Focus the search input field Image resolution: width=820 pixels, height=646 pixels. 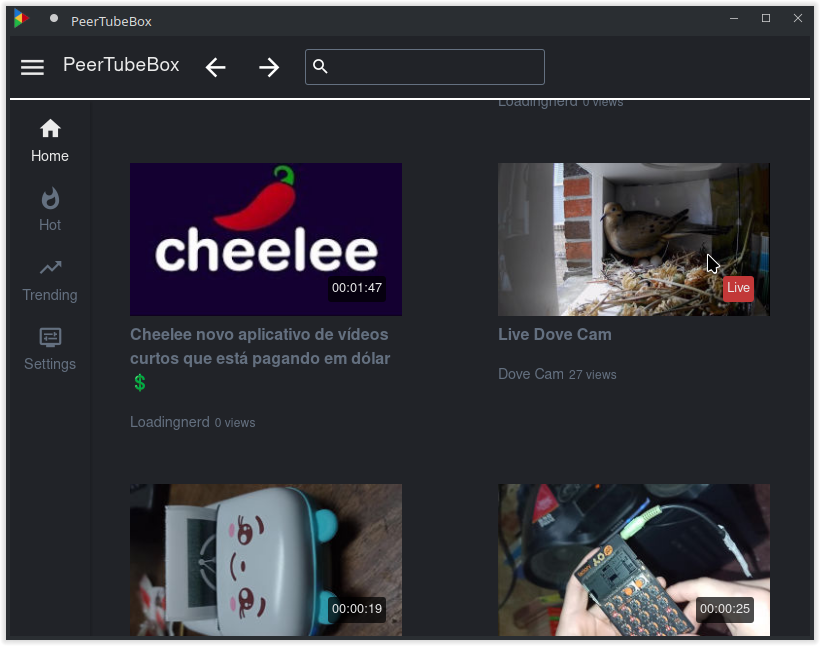[x=425, y=66]
